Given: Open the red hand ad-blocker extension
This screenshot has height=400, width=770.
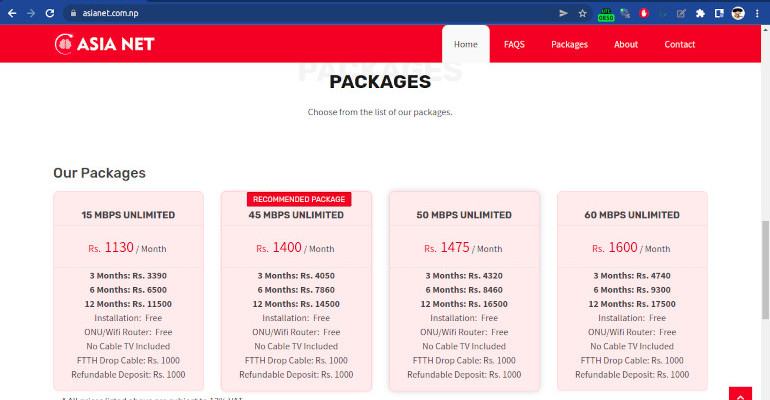Looking at the screenshot, I should tap(644, 13).
